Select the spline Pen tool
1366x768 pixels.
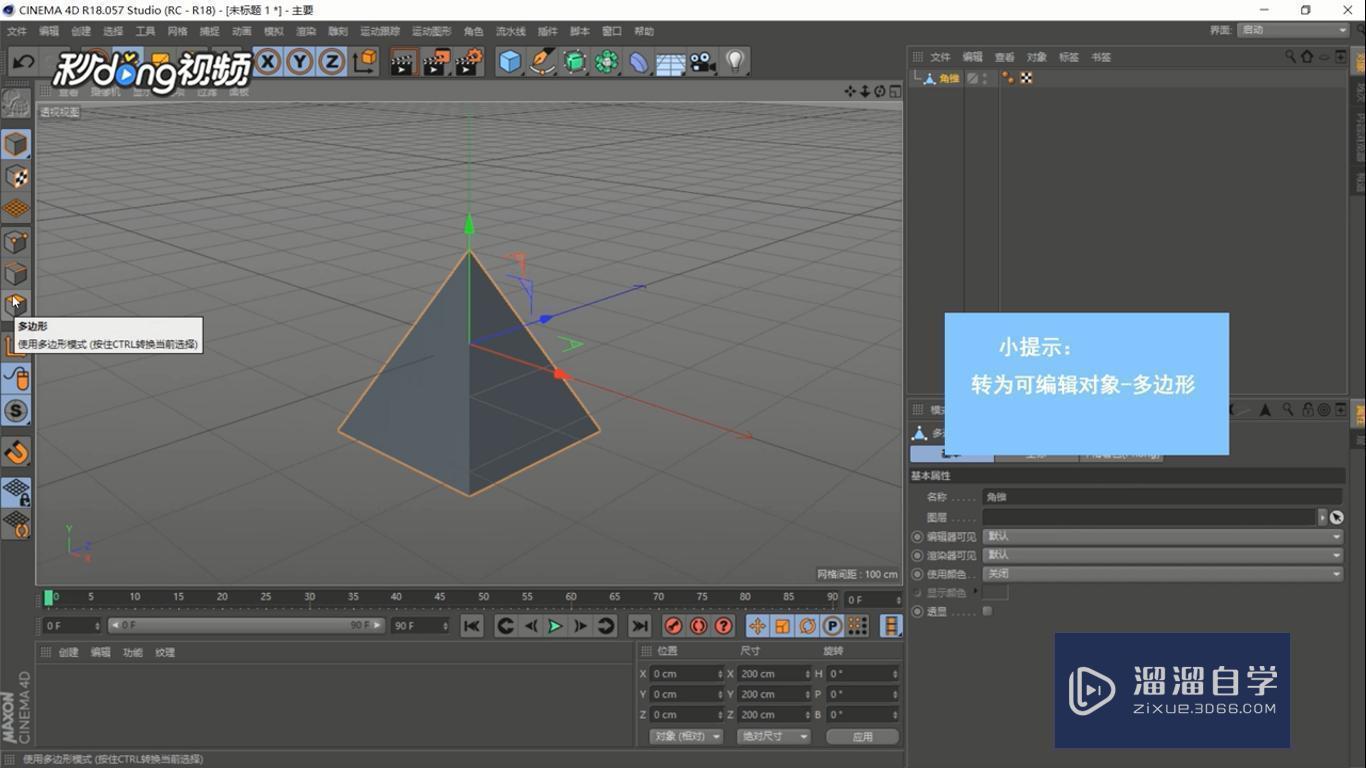(541, 62)
